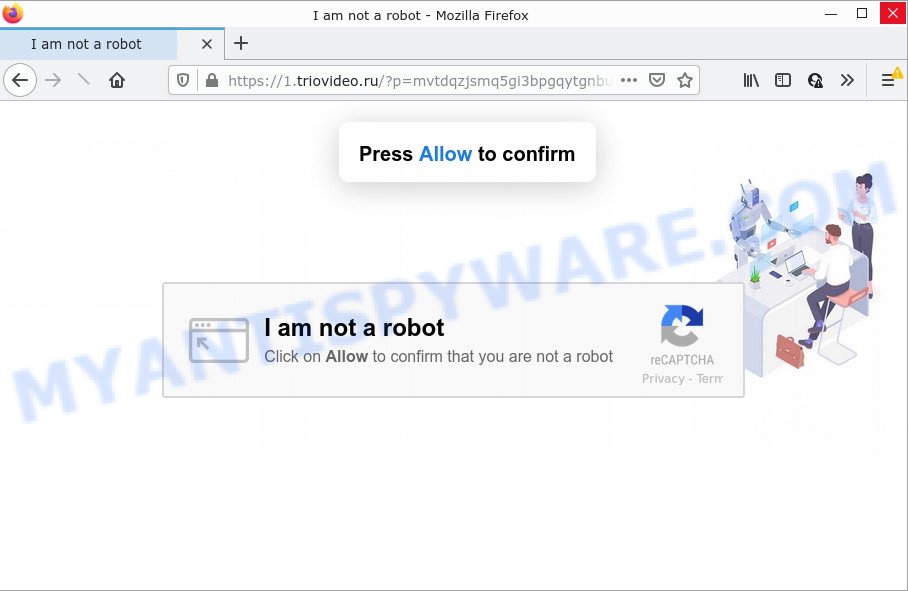Click the 'I am not a robot' heading
The height and width of the screenshot is (591, 908).
pyautogui.click(x=354, y=328)
